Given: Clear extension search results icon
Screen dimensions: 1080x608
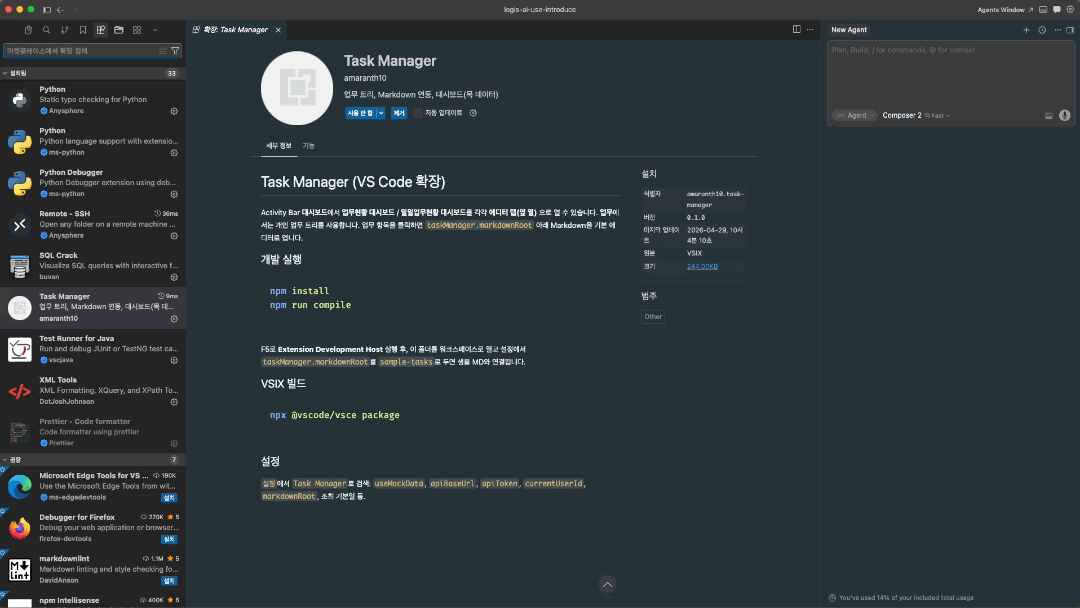Looking at the screenshot, I should click(x=163, y=51).
